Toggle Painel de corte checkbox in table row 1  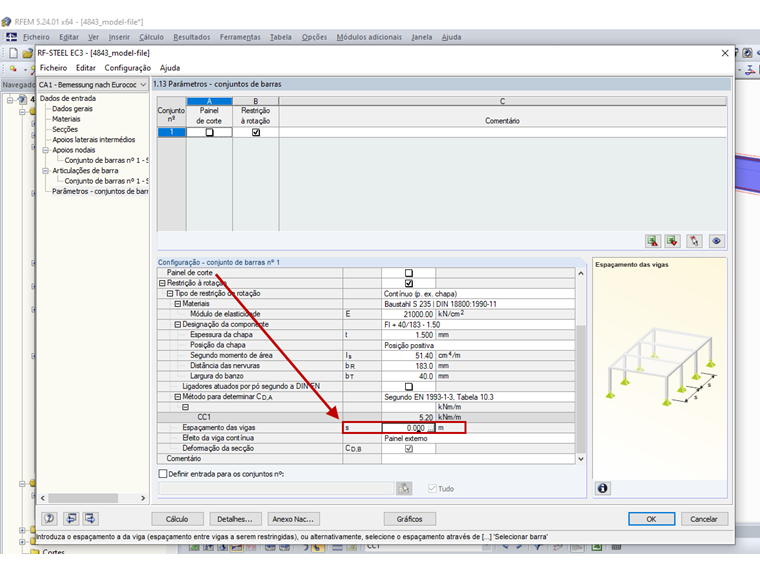209,132
